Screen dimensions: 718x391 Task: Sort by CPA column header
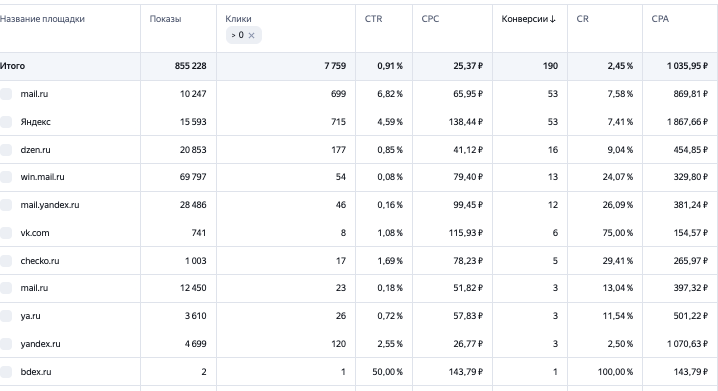click(660, 19)
